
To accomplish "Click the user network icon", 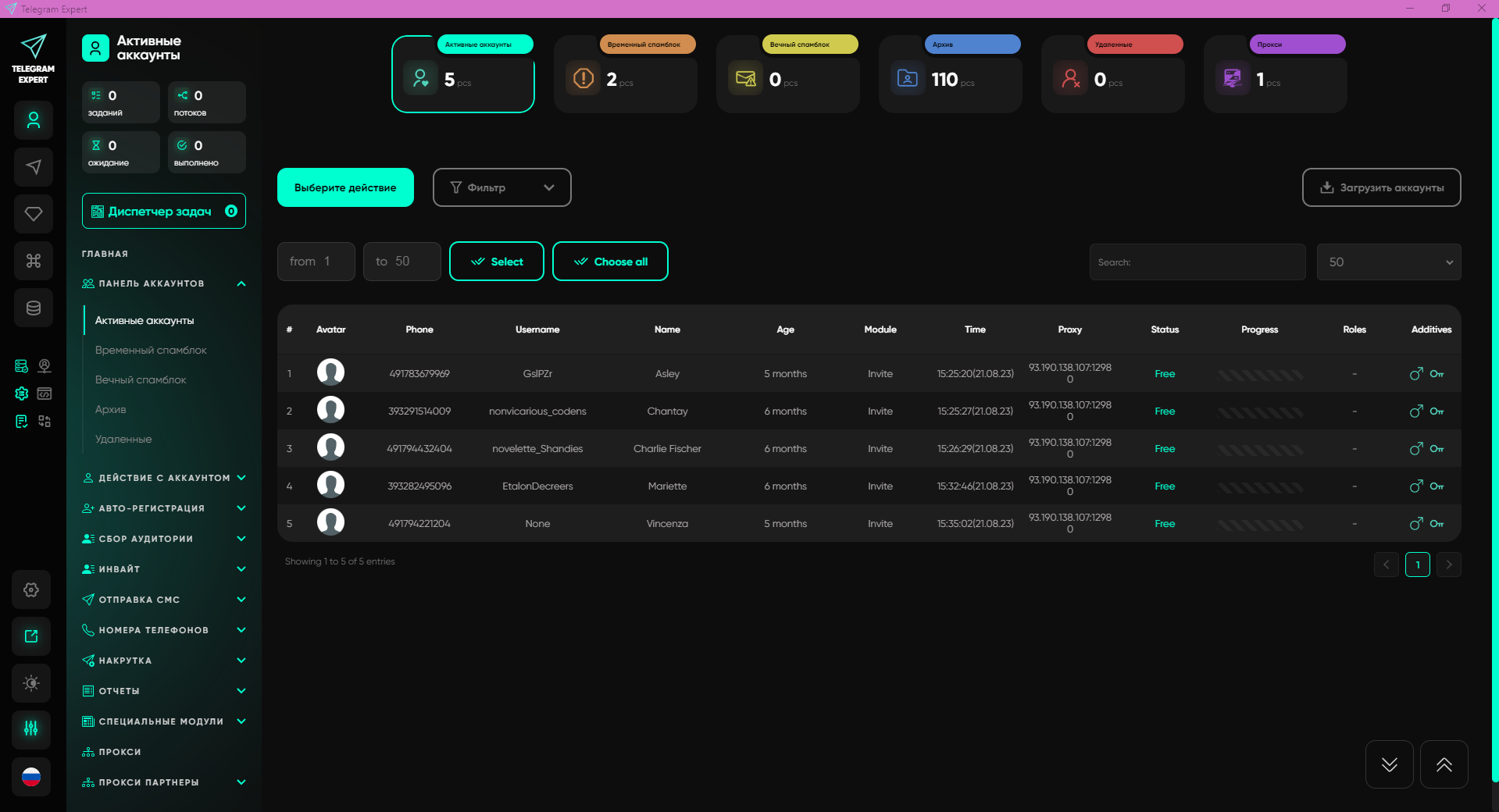I will pyautogui.click(x=45, y=366).
